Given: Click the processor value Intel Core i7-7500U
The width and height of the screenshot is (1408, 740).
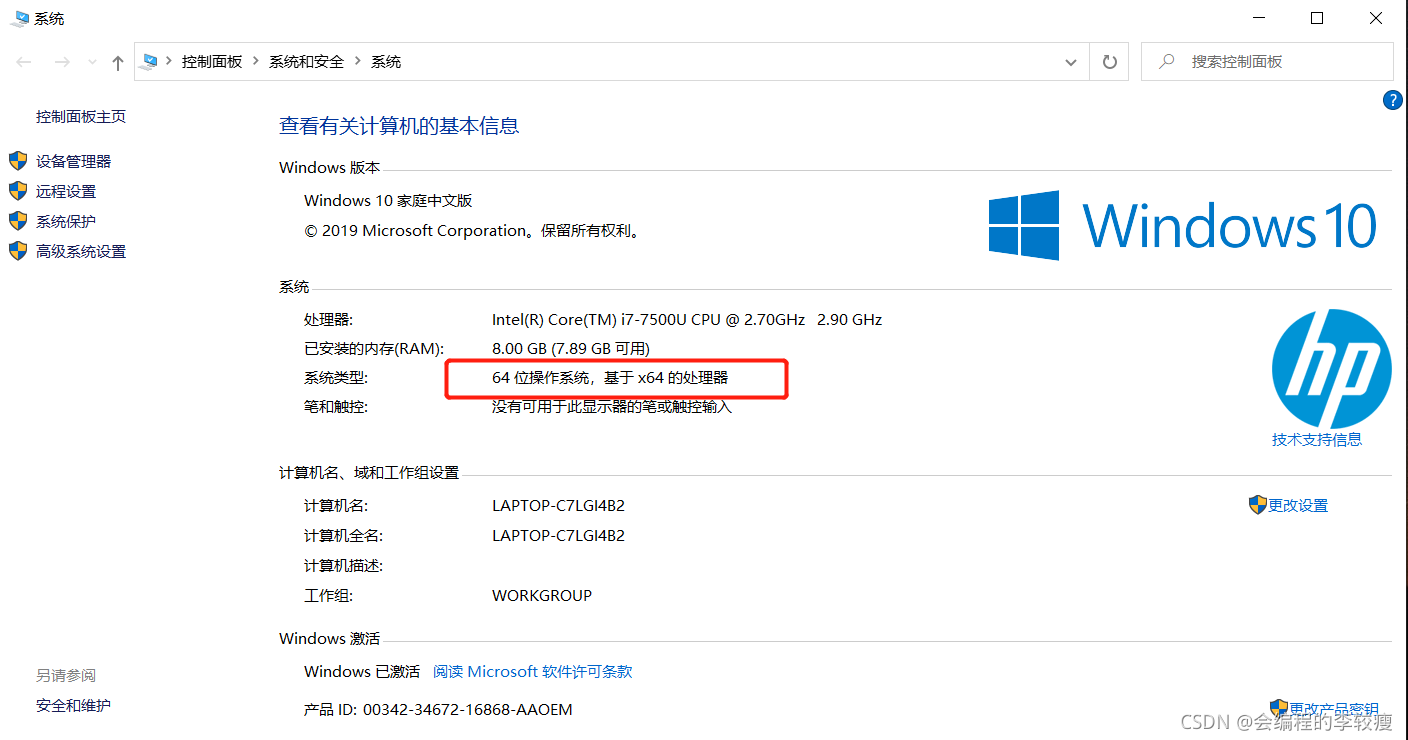Looking at the screenshot, I should click(687, 320).
